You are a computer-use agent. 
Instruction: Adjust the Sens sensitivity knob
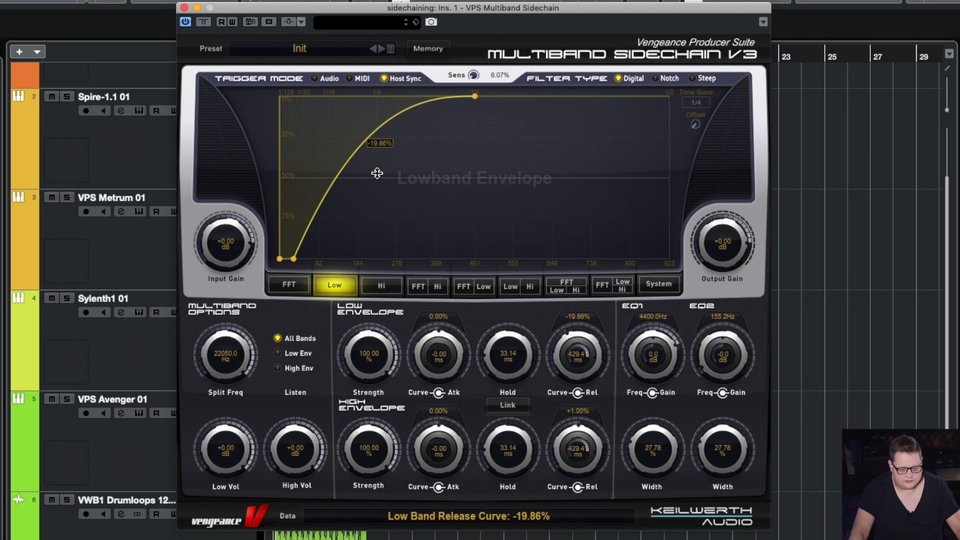(473, 75)
